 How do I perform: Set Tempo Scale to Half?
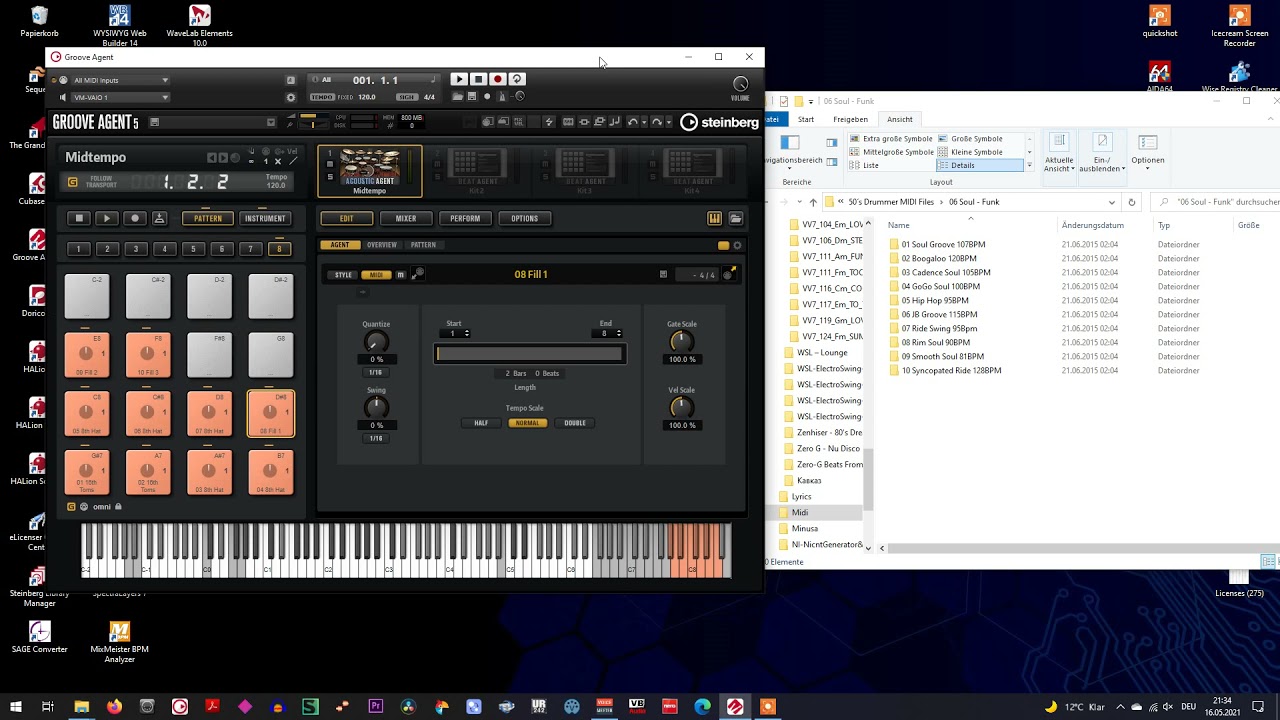[x=481, y=423]
